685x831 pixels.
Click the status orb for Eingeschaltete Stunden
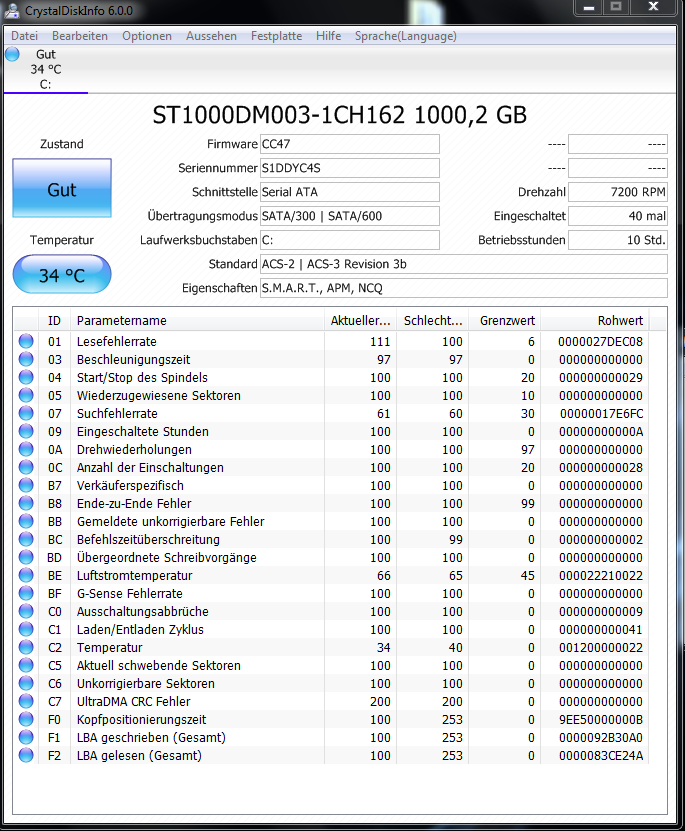click(x=26, y=431)
